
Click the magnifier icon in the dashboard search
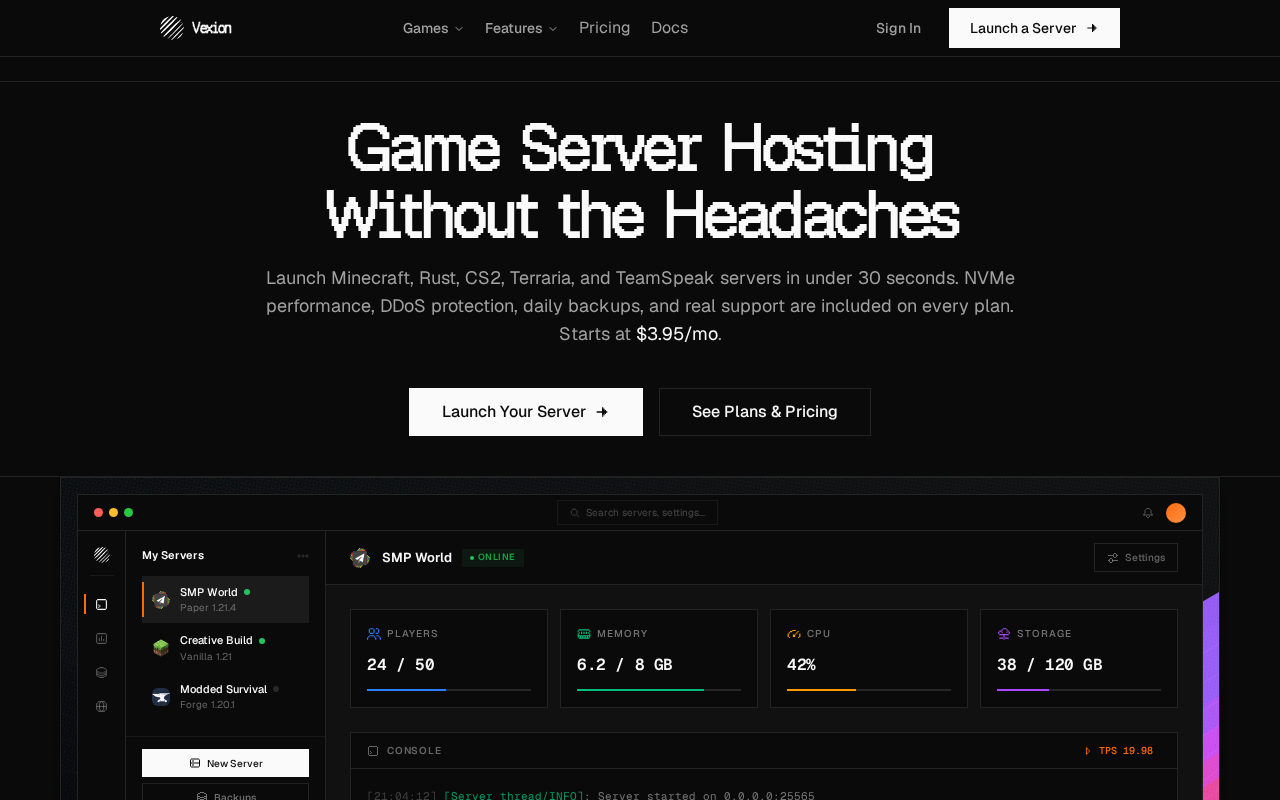575,513
